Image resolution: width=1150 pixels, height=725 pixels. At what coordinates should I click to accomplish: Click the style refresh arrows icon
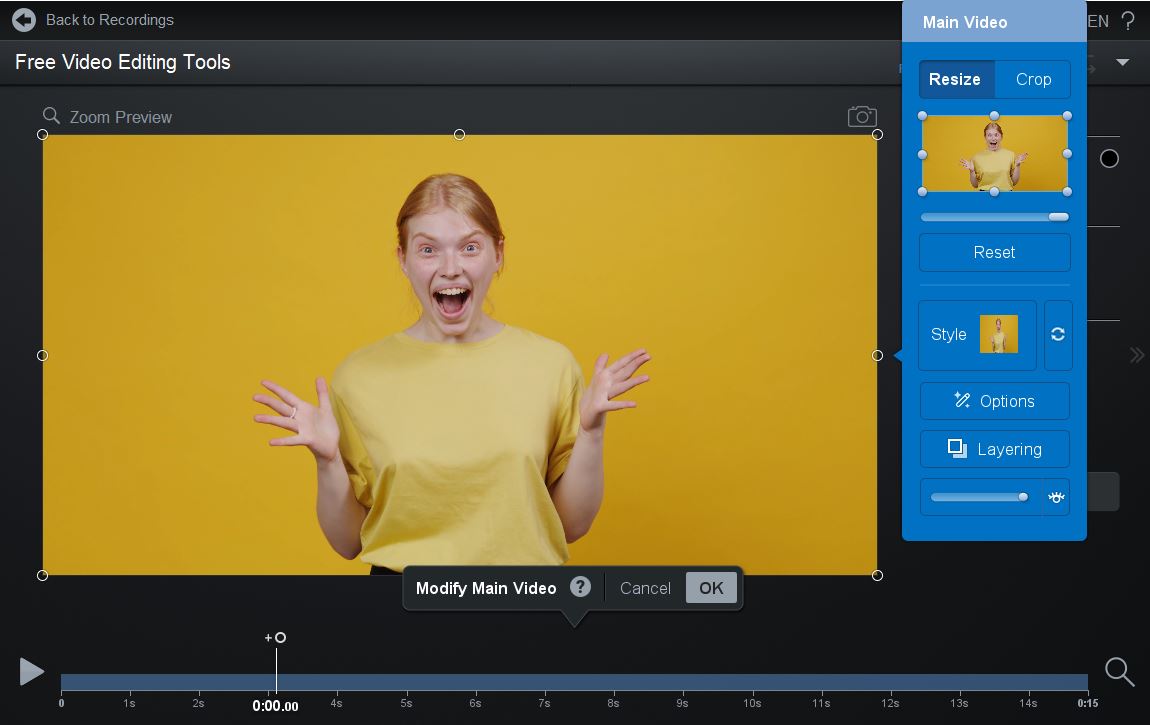click(1058, 335)
